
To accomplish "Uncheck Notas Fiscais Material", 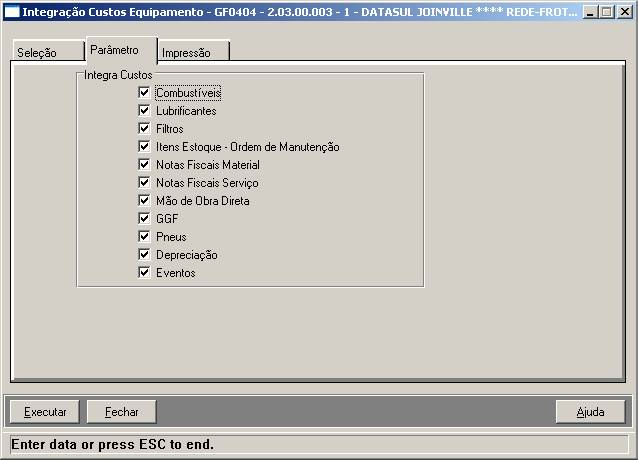I will click(x=144, y=164).
